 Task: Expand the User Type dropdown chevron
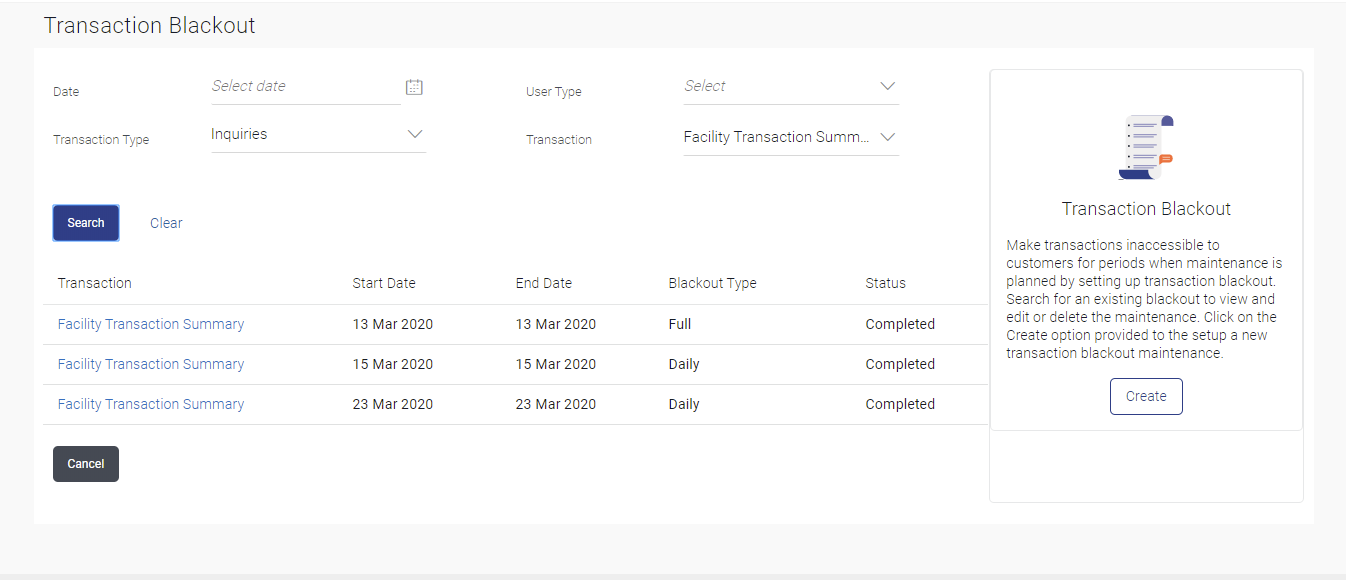point(887,86)
